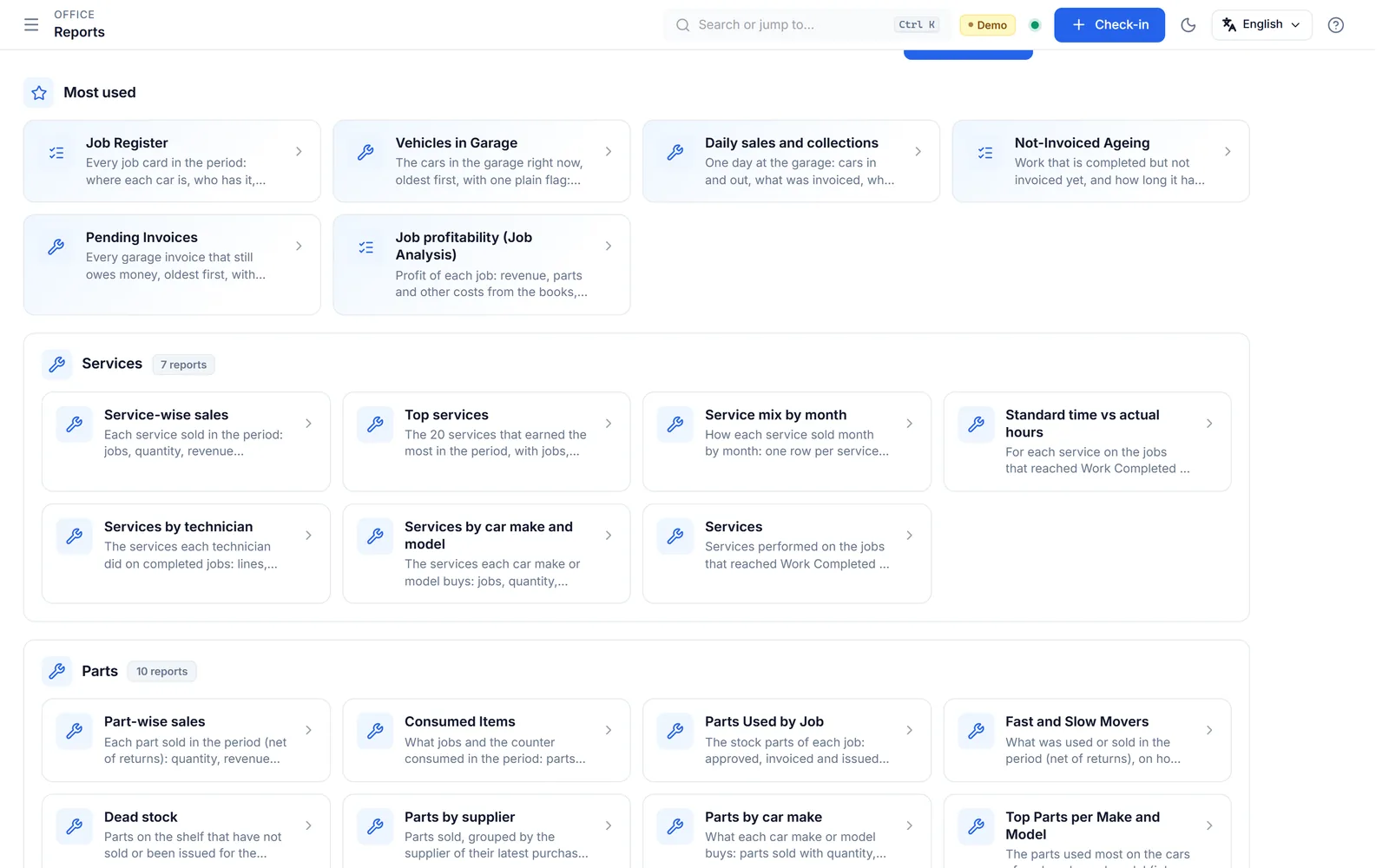
Task: Click the Fast and Slow Movers chevron
Action: (x=1209, y=731)
